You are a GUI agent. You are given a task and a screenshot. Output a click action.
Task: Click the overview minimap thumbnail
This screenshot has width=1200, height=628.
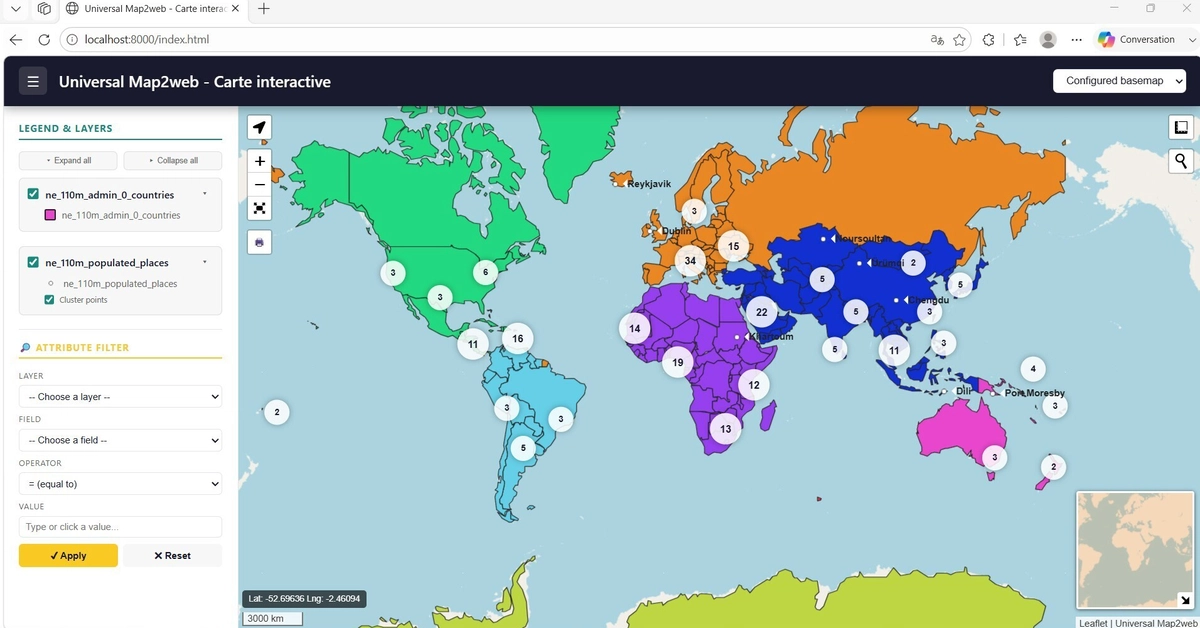coord(1134,549)
